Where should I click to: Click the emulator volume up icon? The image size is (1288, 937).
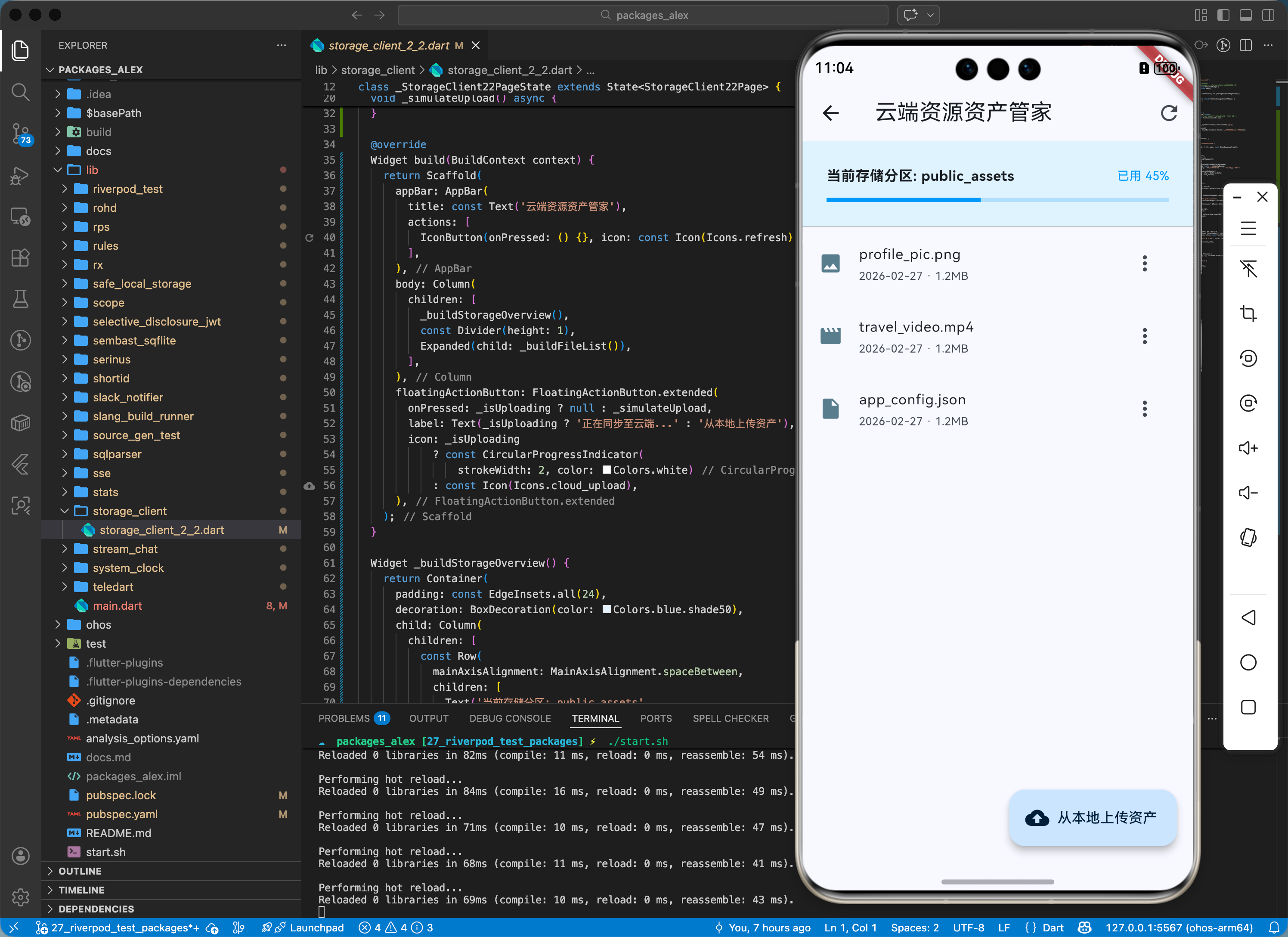pyautogui.click(x=1248, y=448)
